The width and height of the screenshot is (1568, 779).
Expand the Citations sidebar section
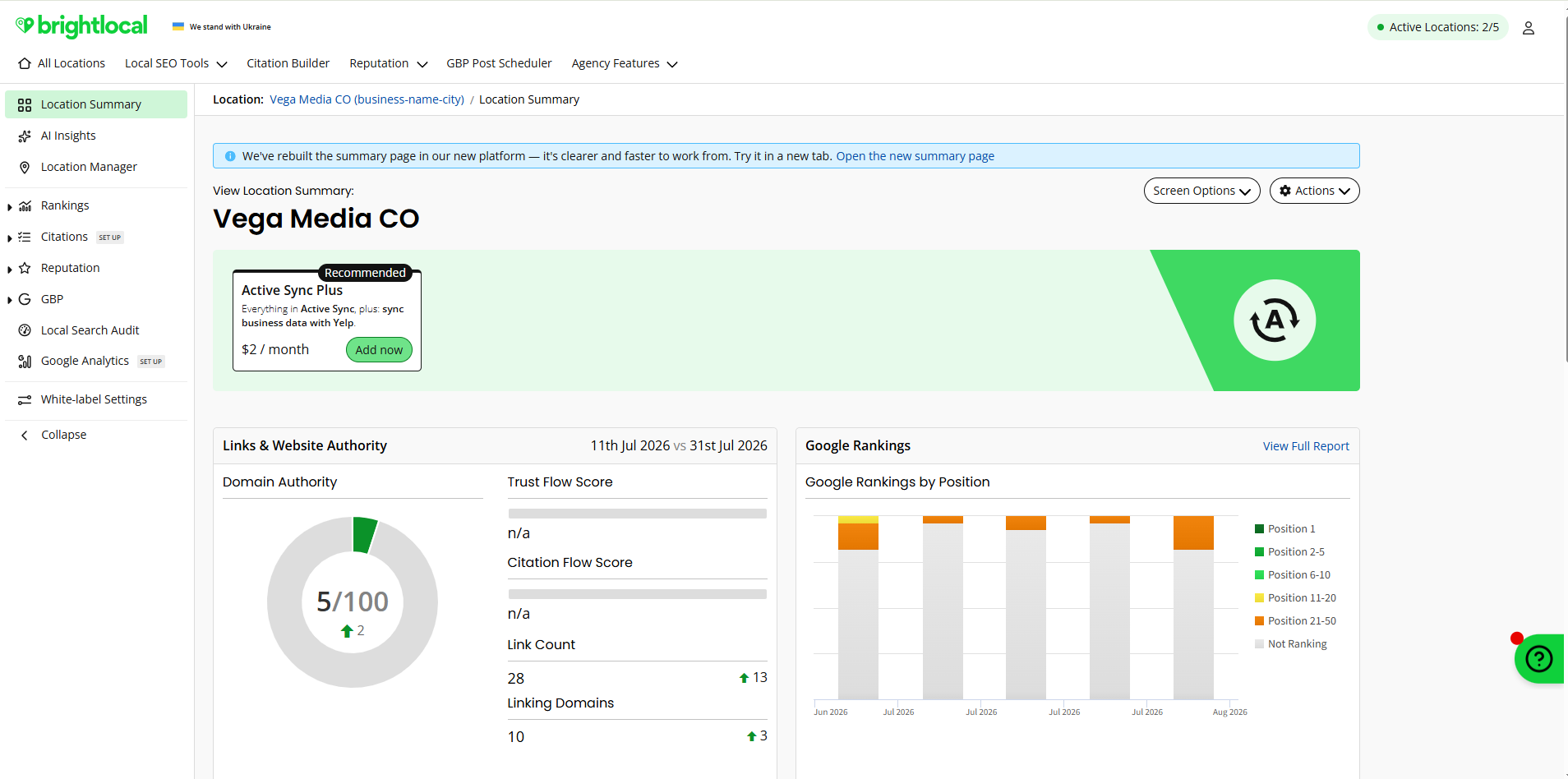pos(9,238)
